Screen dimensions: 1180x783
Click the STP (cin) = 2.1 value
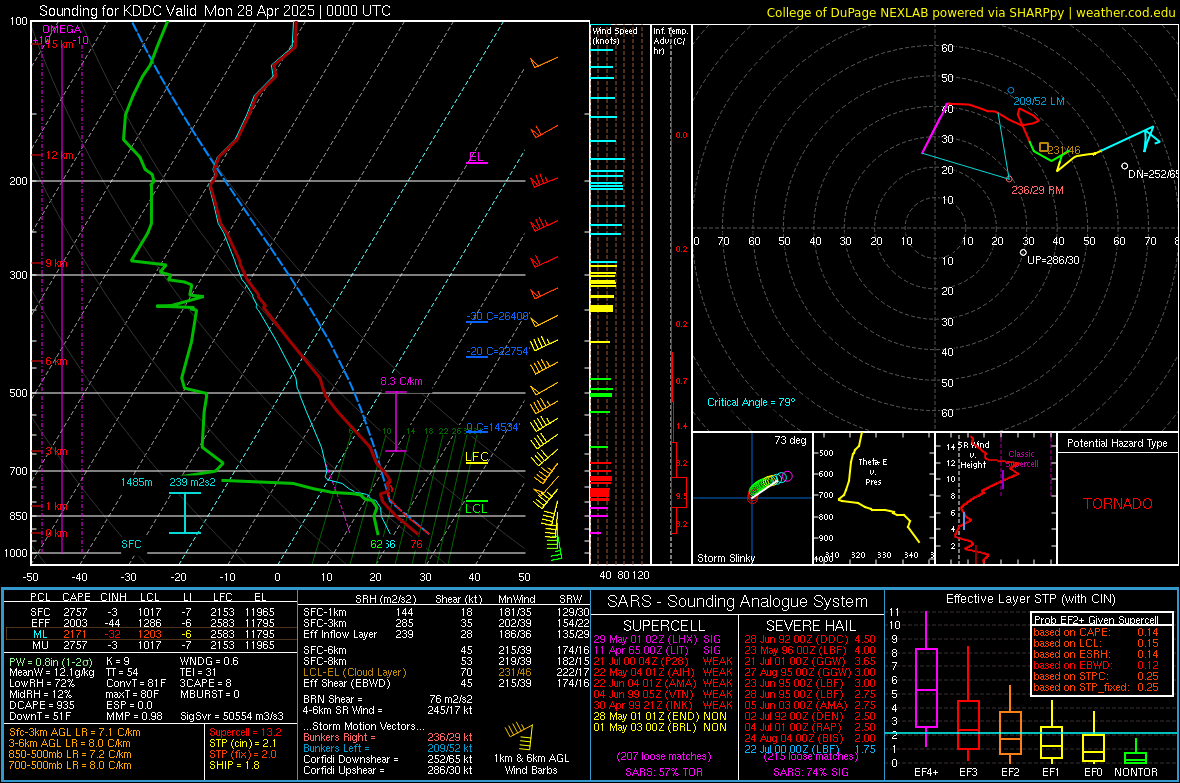click(x=243, y=743)
